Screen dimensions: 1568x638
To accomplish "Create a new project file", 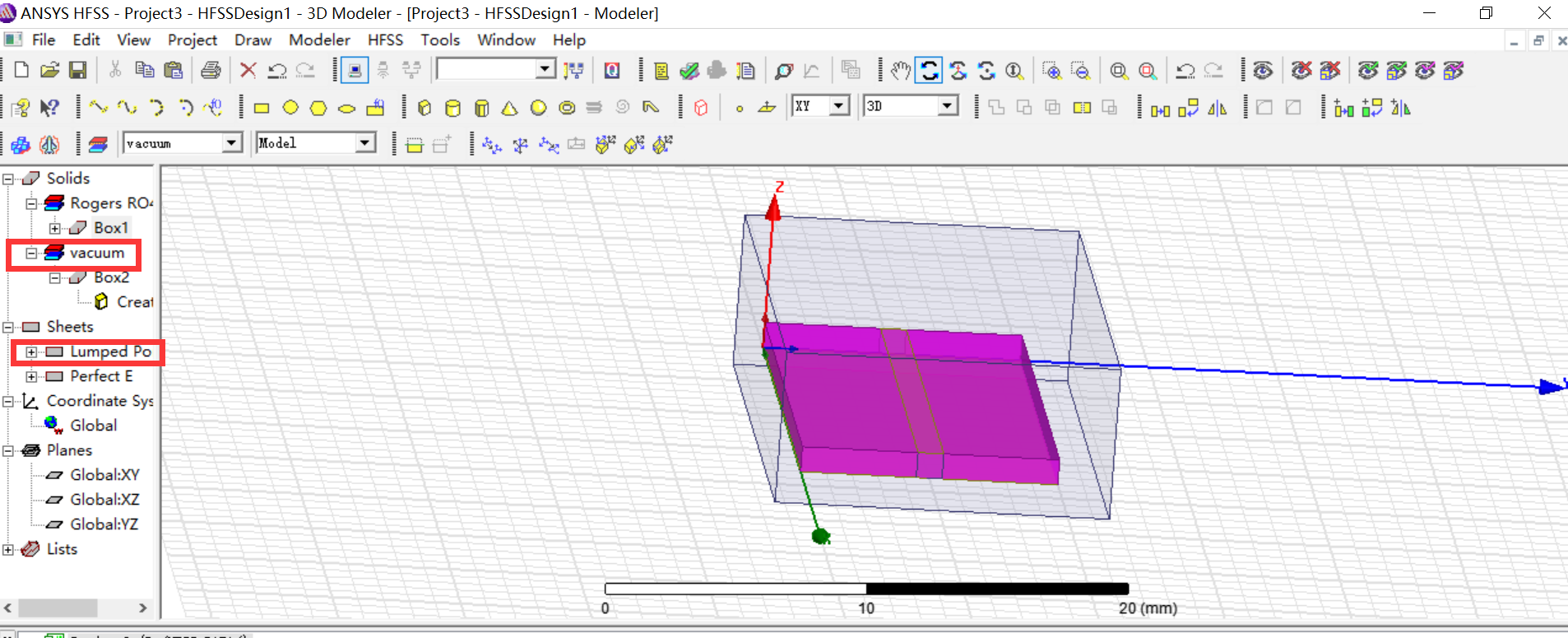I will click(x=22, y=71).
